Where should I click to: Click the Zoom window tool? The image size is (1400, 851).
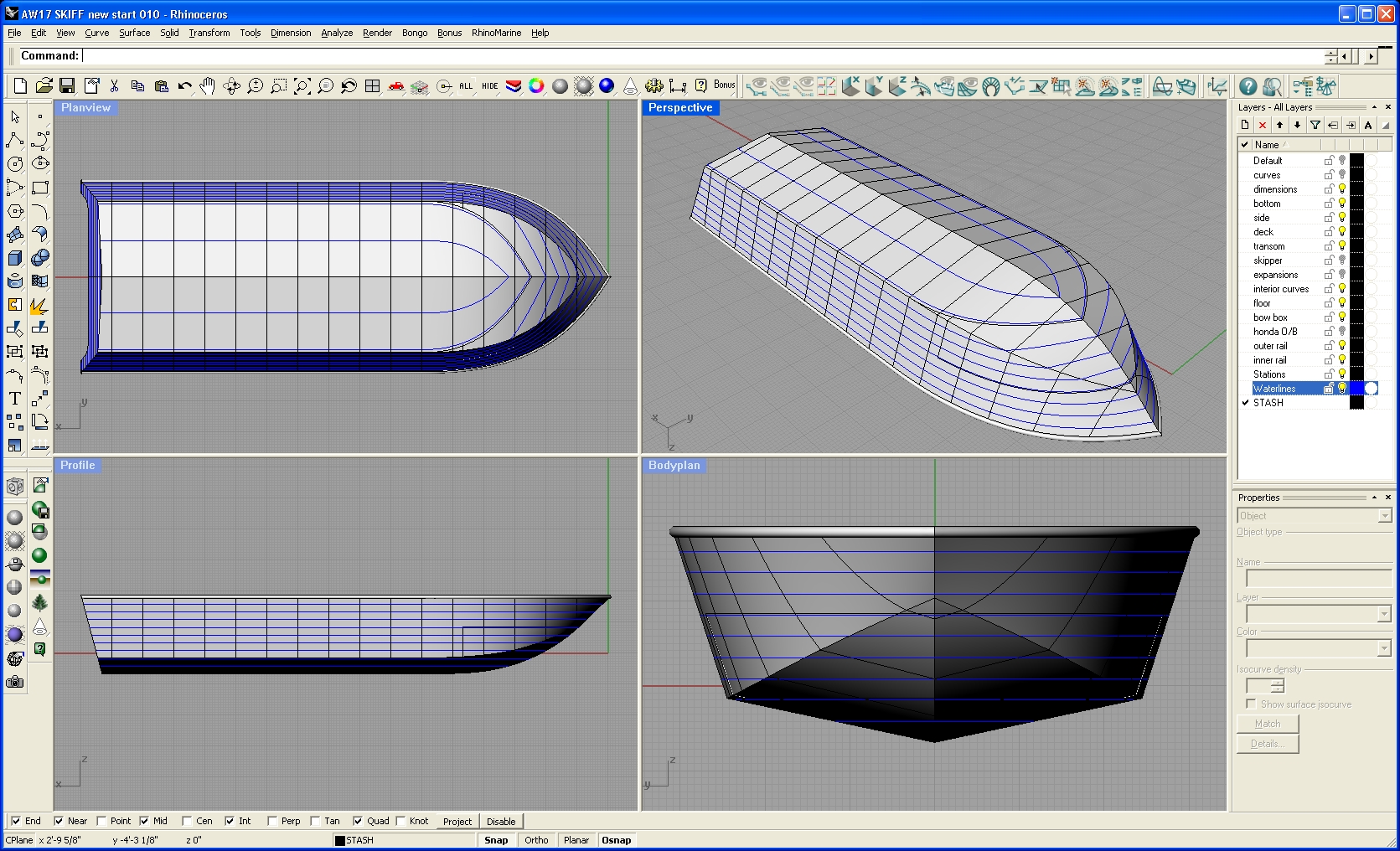(x=278, y=86)
